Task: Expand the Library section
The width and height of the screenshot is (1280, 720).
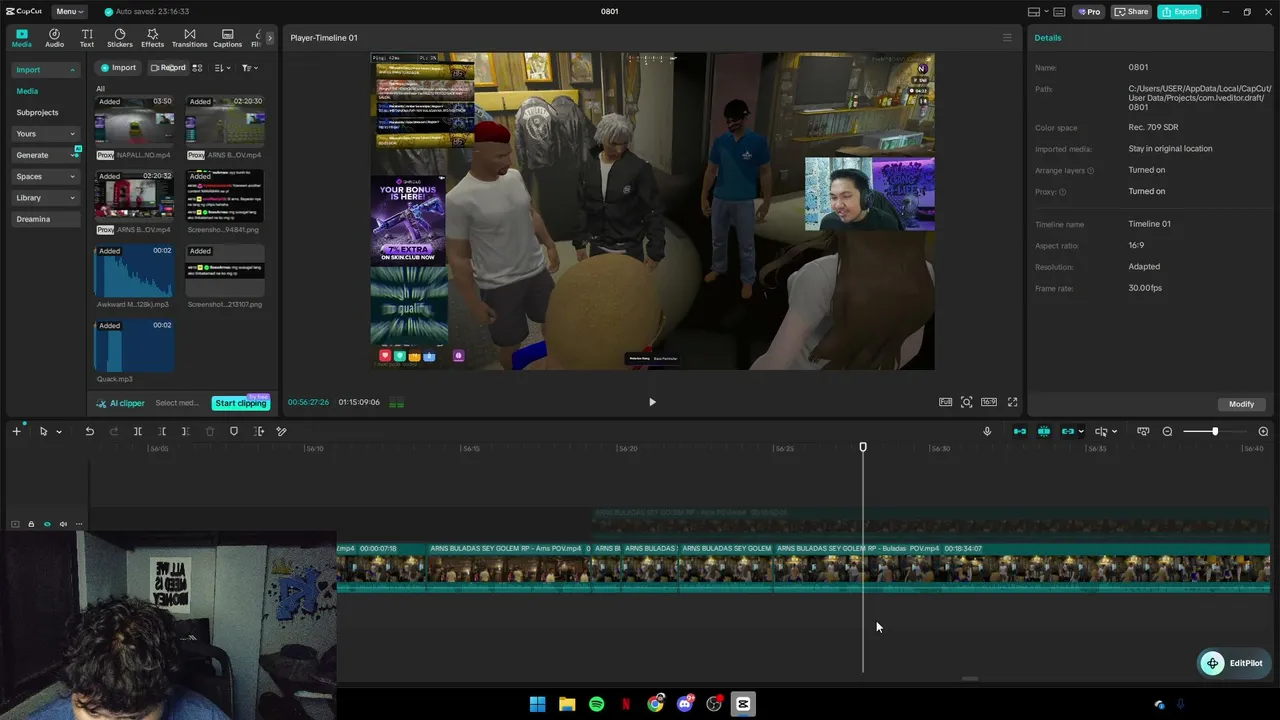Action: [45, 198]
